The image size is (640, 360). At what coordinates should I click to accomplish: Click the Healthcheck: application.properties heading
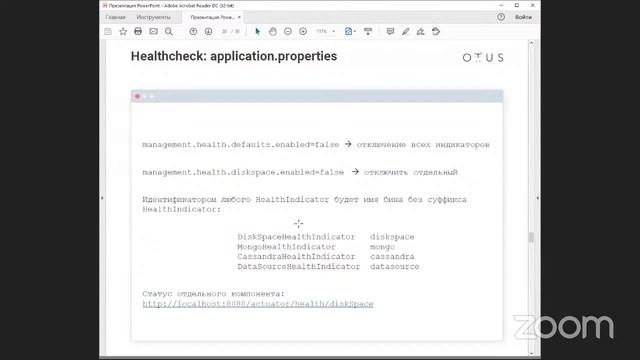click(x=234, y=56)
